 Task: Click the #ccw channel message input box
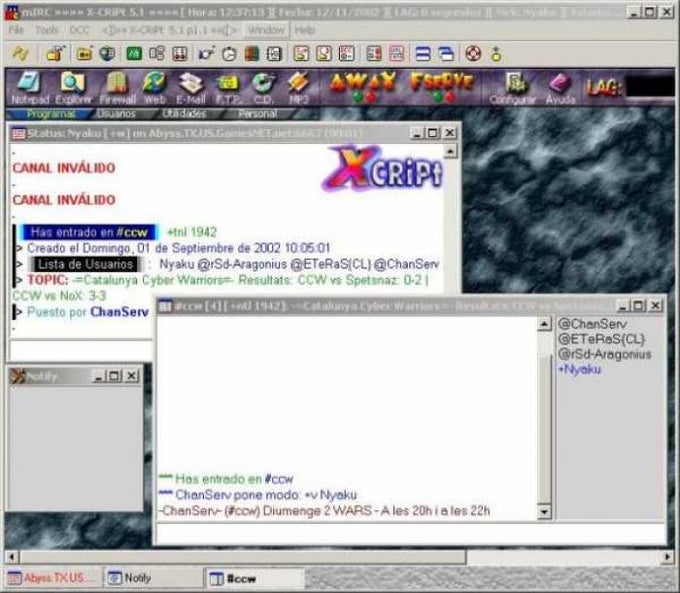pos(410,533)
